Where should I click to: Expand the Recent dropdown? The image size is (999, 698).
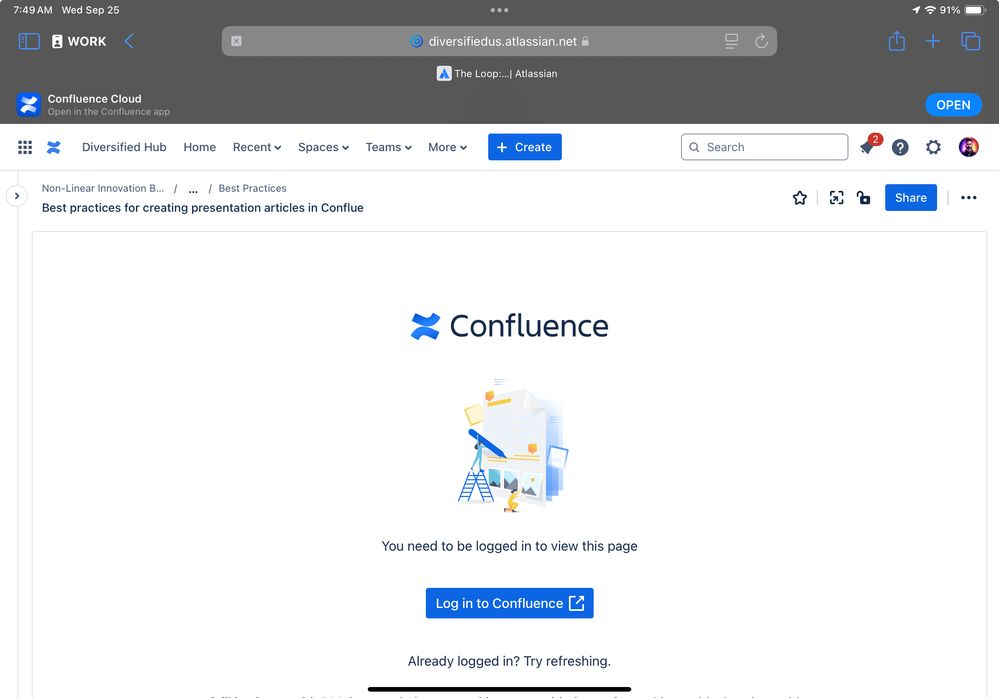(x=257, y=147)
